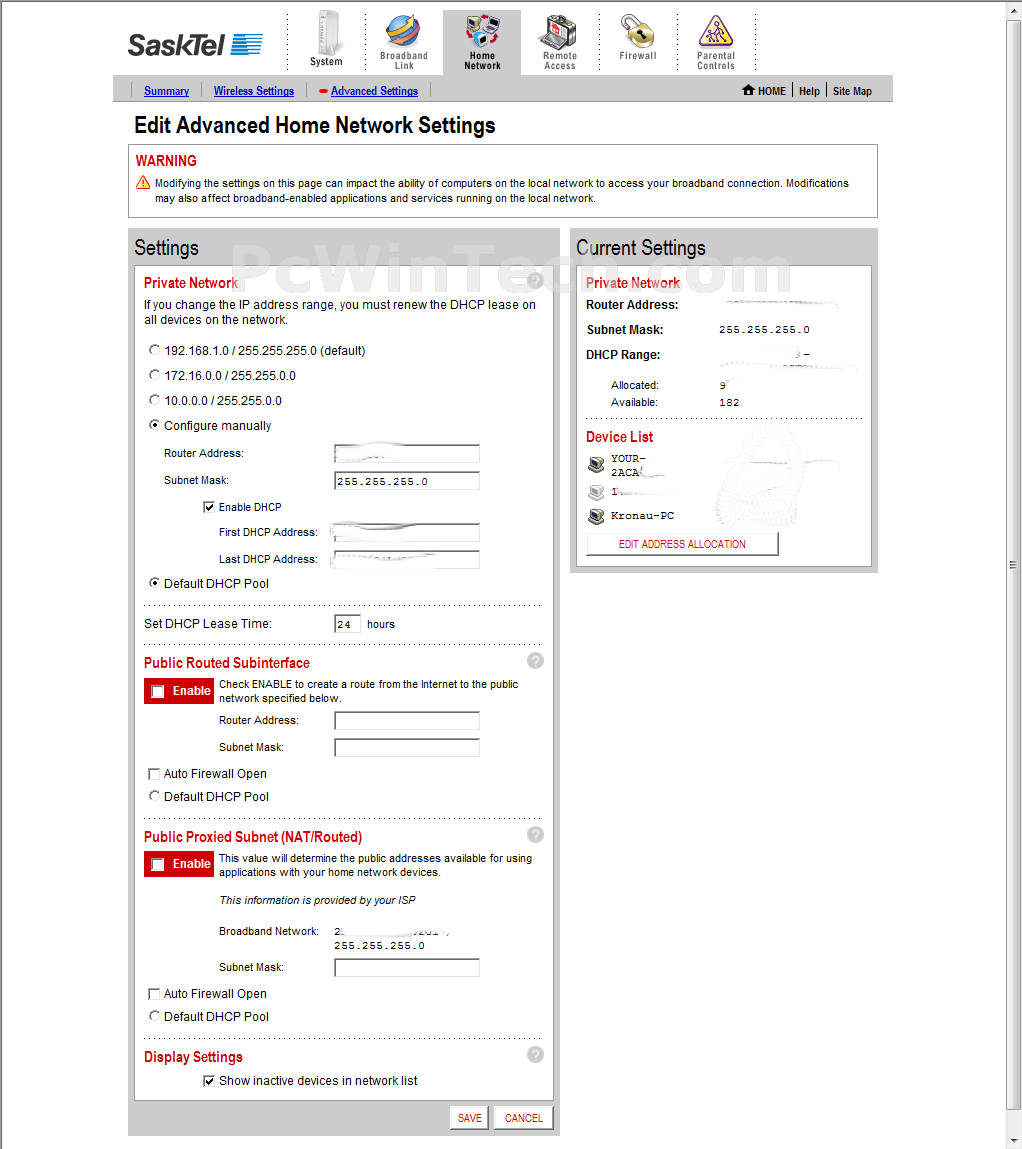Click Proxied Subnet Subnet Mask field
This screenshot has height=1149, width=1022.
pyautogui.click(x=407, y=968)
